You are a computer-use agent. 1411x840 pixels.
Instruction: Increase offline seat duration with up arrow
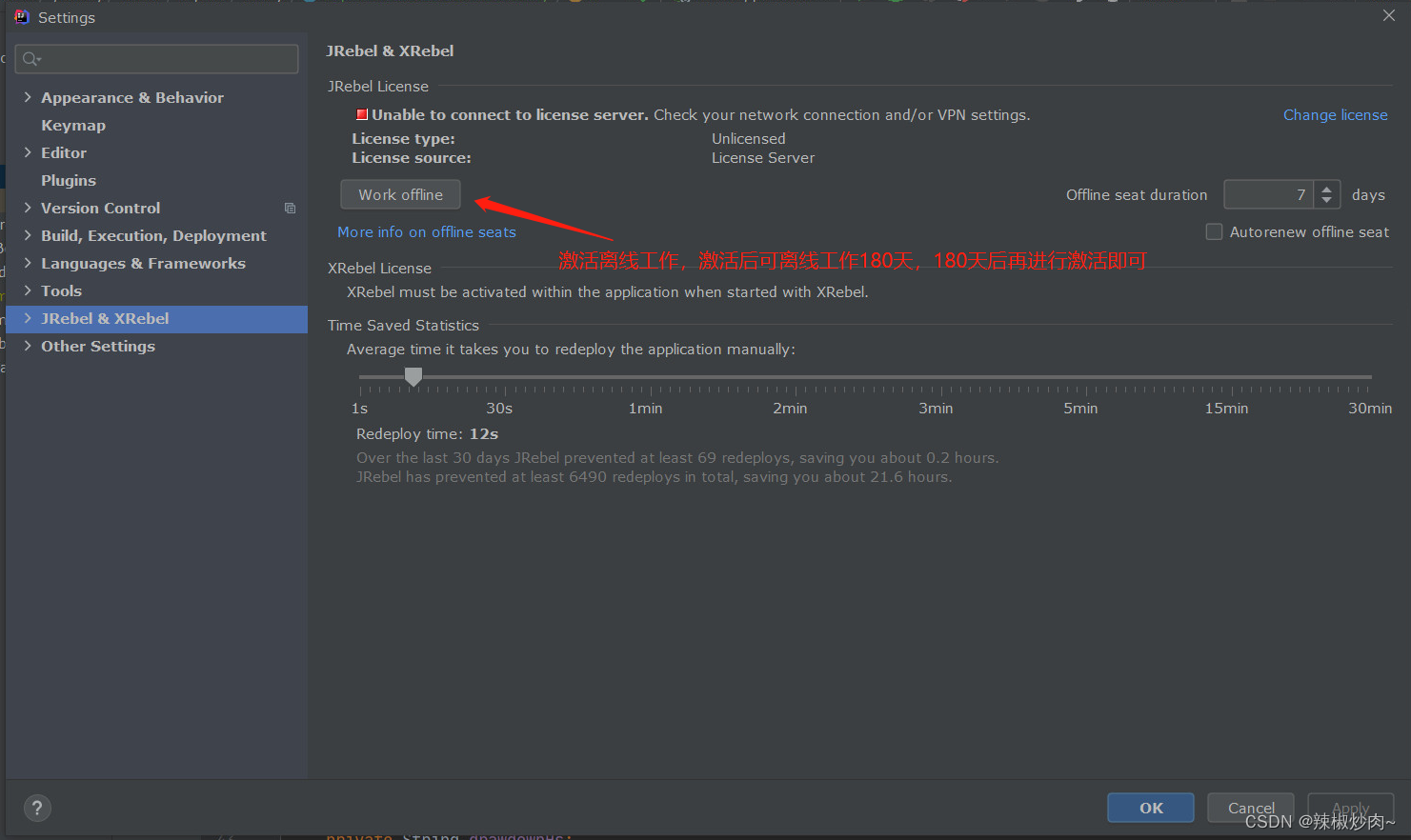1327,189
